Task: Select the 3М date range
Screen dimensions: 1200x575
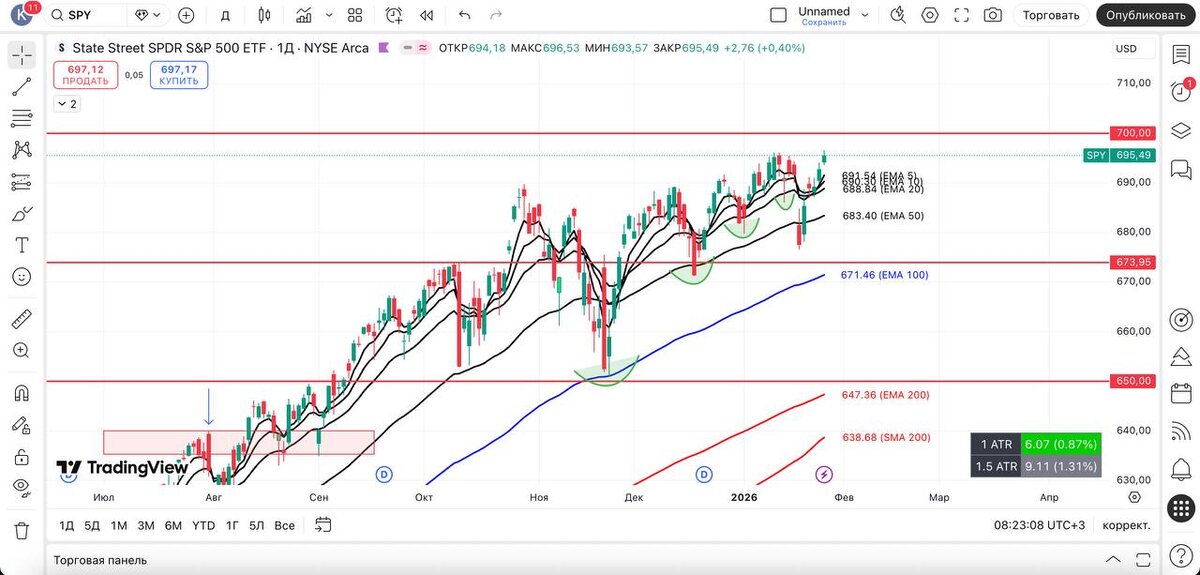Action: click(x=146, y=525)
